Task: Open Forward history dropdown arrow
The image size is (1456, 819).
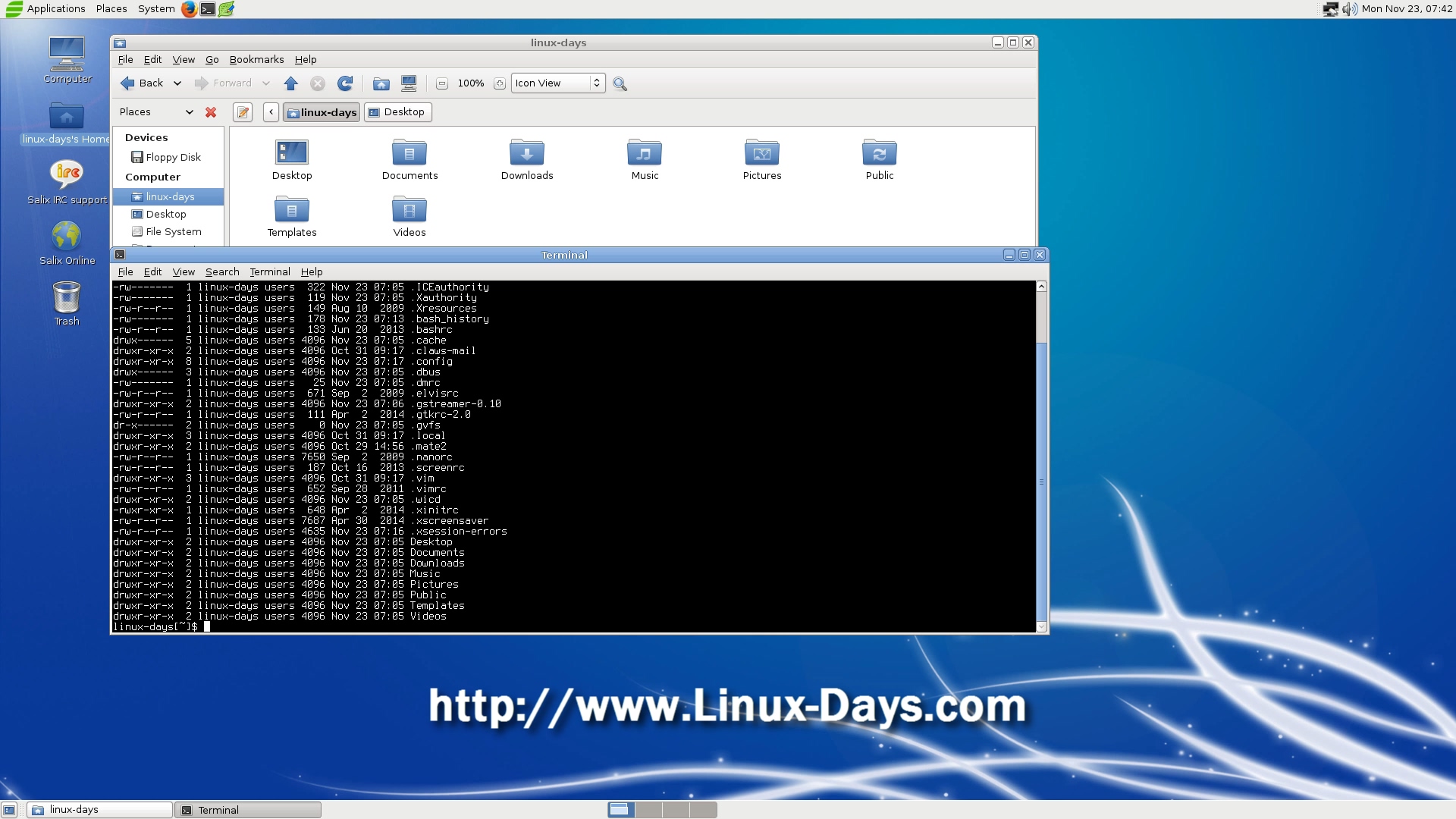Action: coord(266,83)
